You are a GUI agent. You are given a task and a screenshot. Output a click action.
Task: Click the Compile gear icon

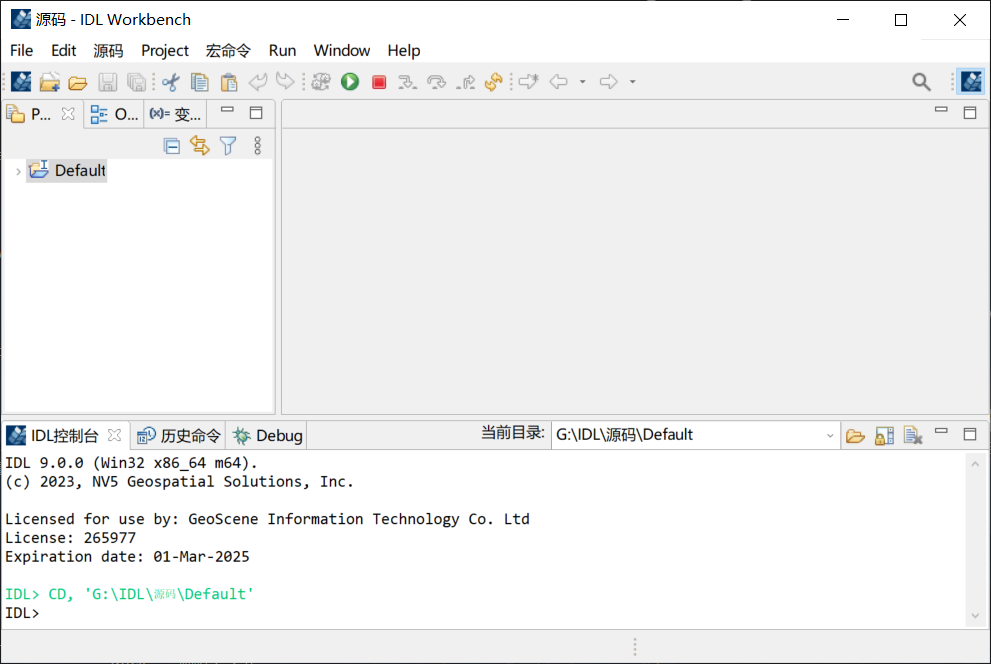(321, 81)
